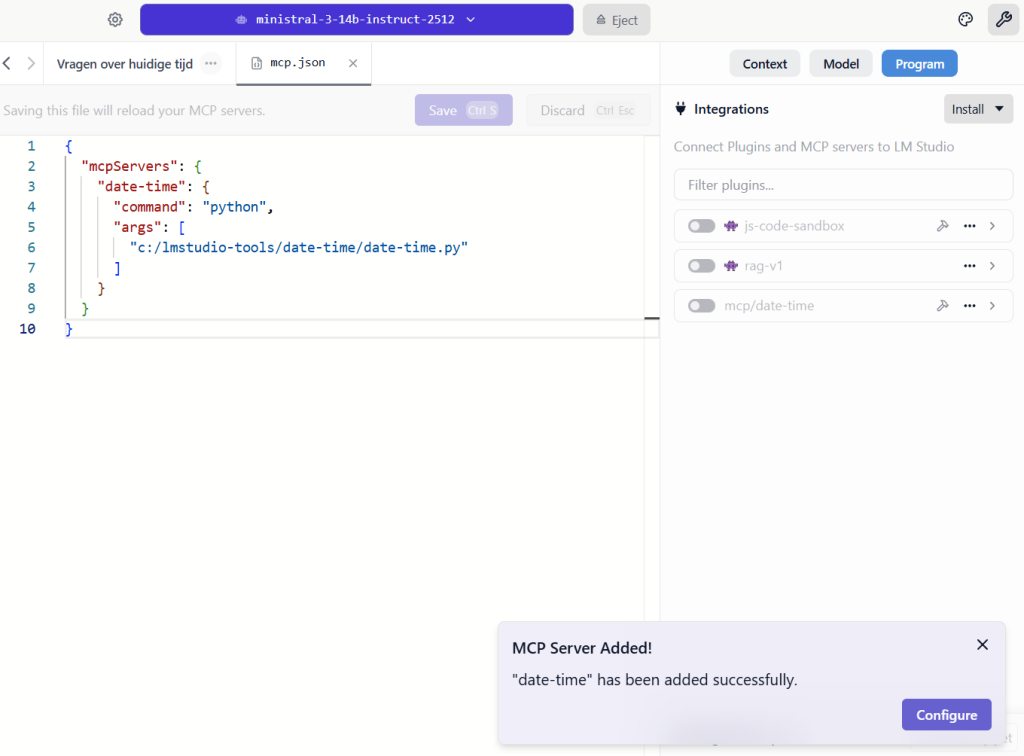The height and width of the screenshot is (756, 1024).
Task: Expand the mcp/date-time chevron
Action: (x=992, y=306)
